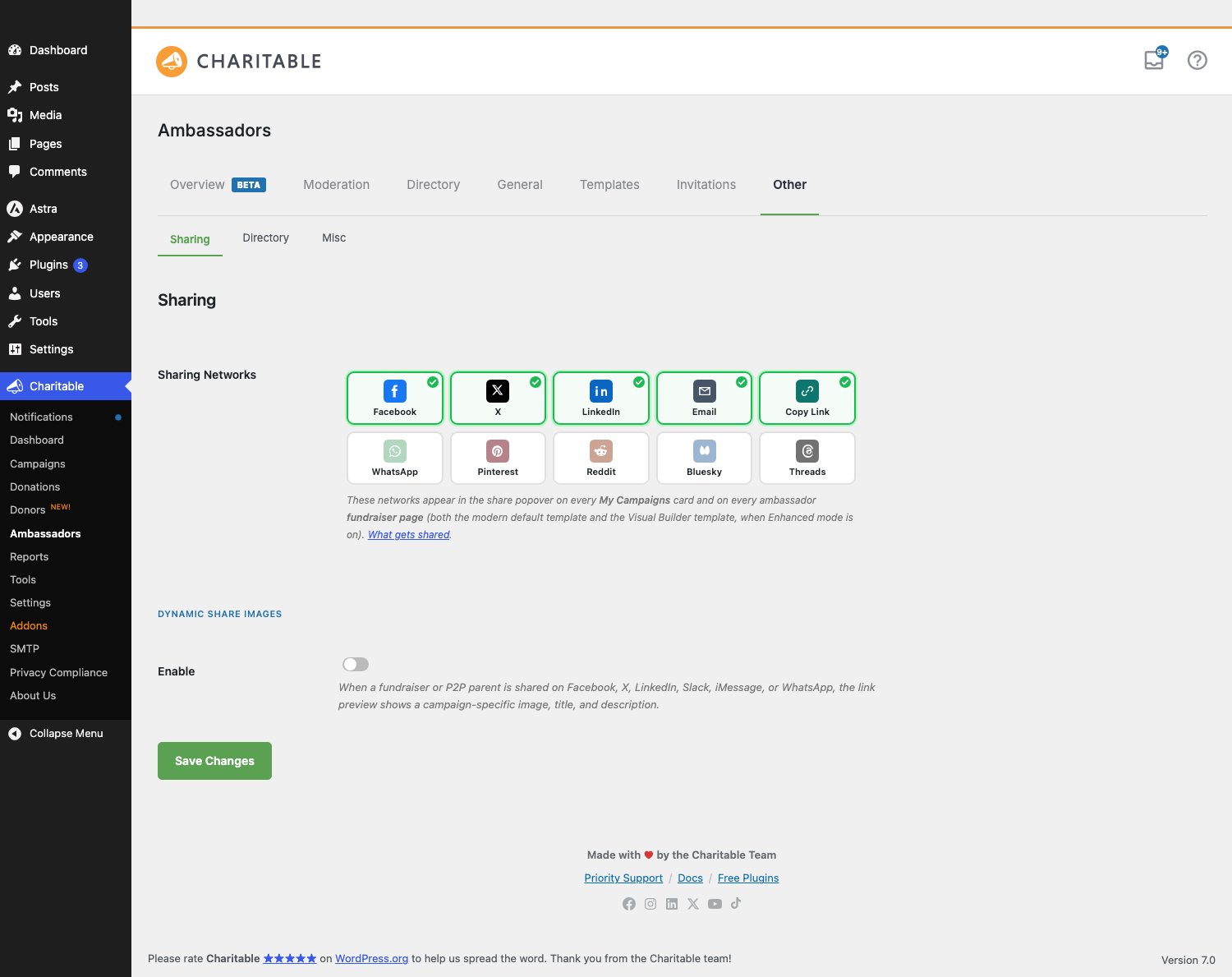
Task: Select the Sharing sub-tab
Action: [190, 239]
